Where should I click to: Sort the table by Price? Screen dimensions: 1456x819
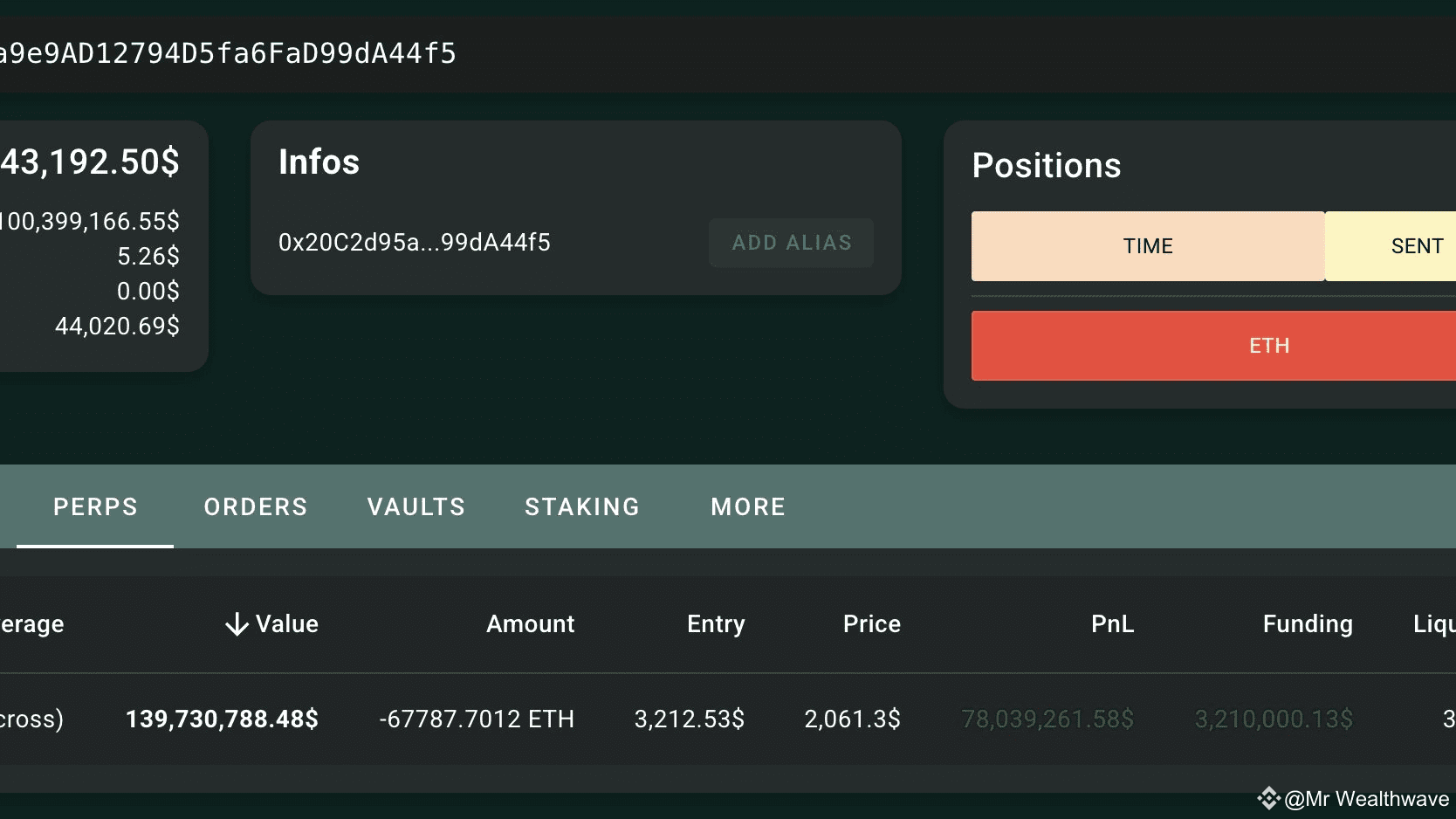(870, 623)
